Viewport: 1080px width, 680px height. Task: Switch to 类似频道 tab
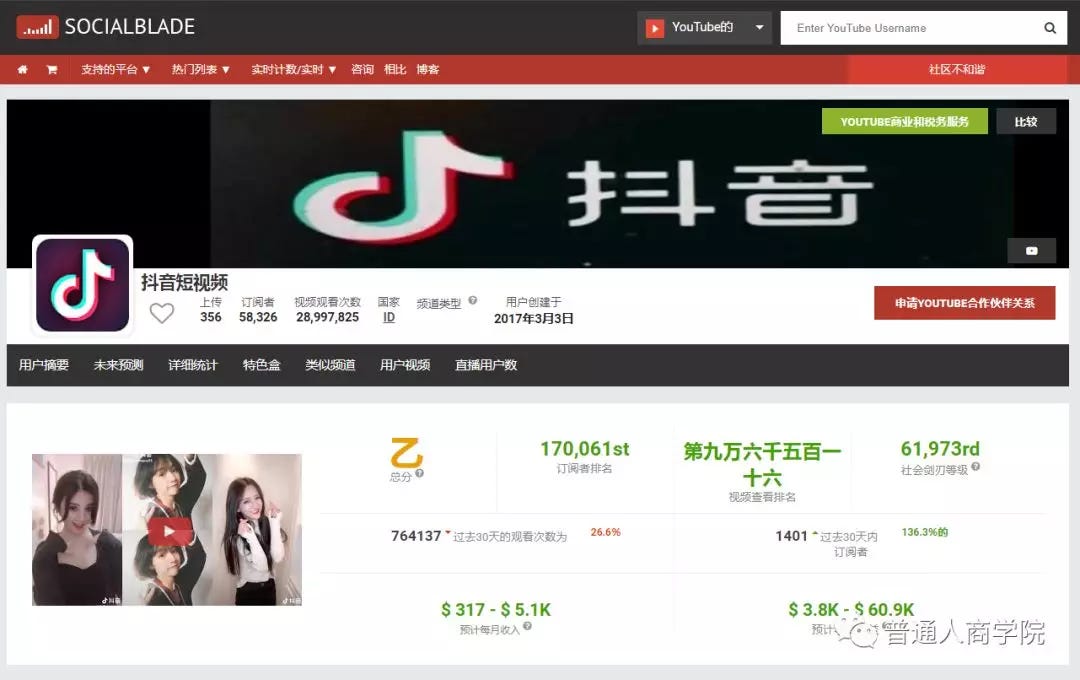(331, 365)
